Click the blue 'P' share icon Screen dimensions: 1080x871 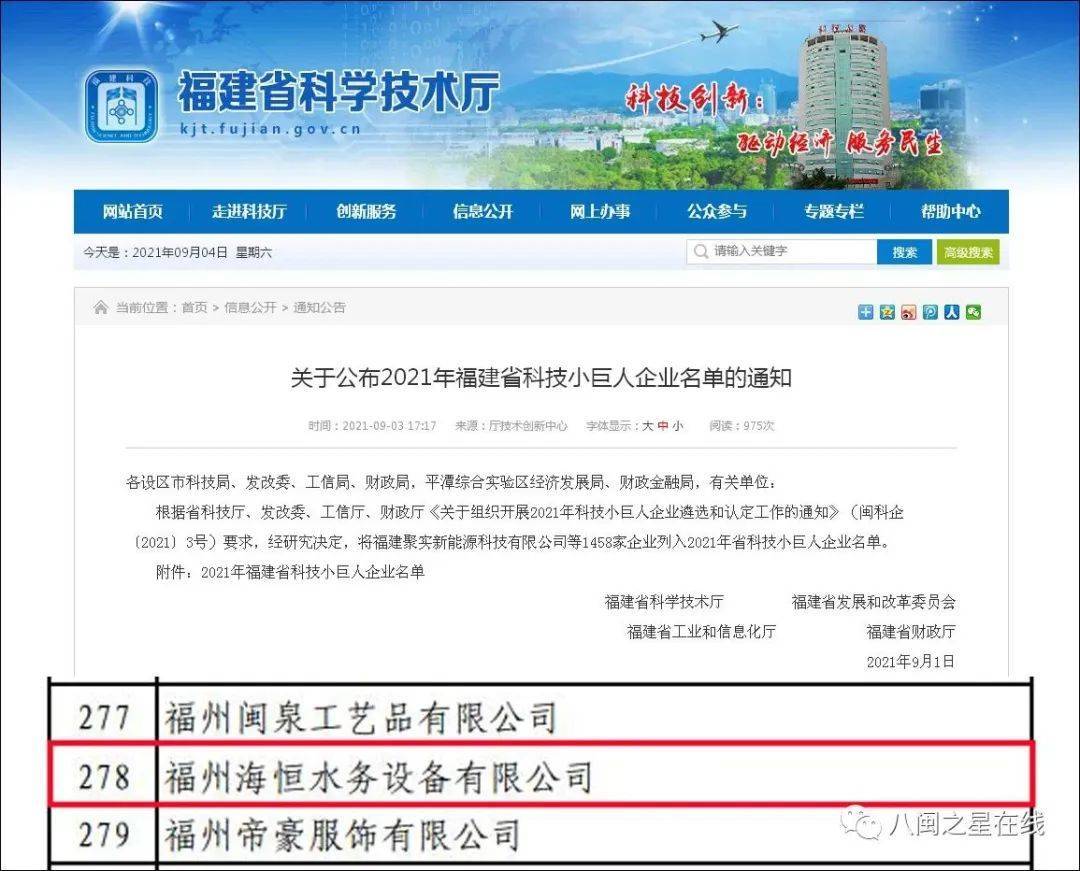pos(929,311)
